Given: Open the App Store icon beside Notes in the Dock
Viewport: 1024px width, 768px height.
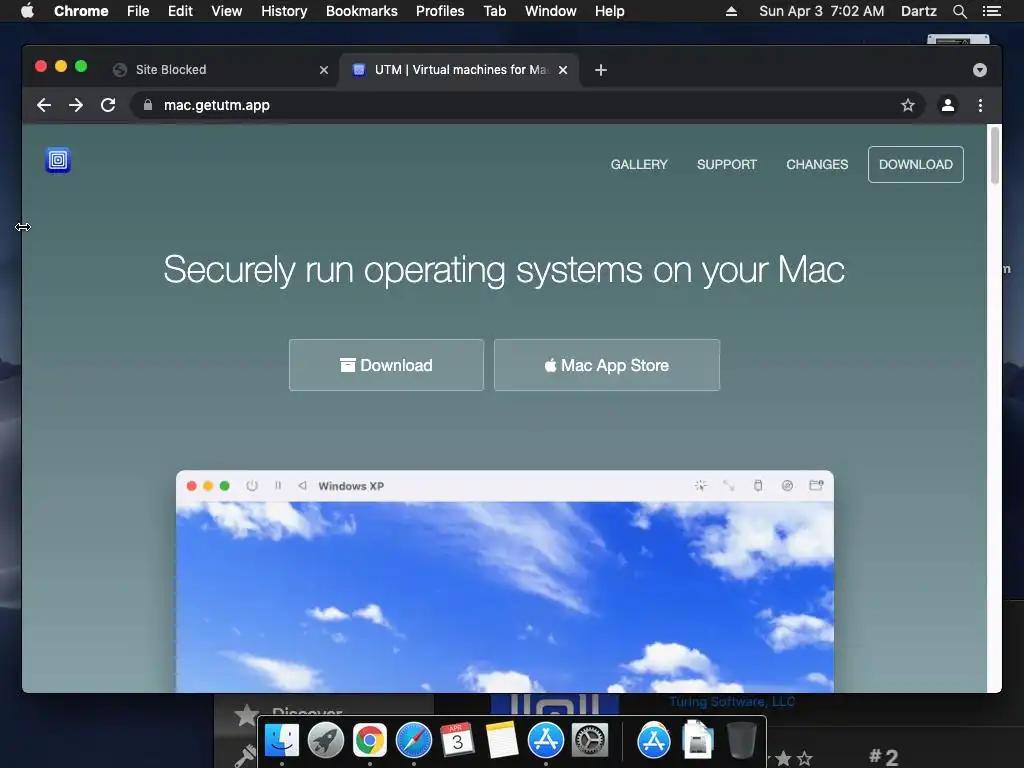Looking at the screenshot, I should tap(545, 741).
